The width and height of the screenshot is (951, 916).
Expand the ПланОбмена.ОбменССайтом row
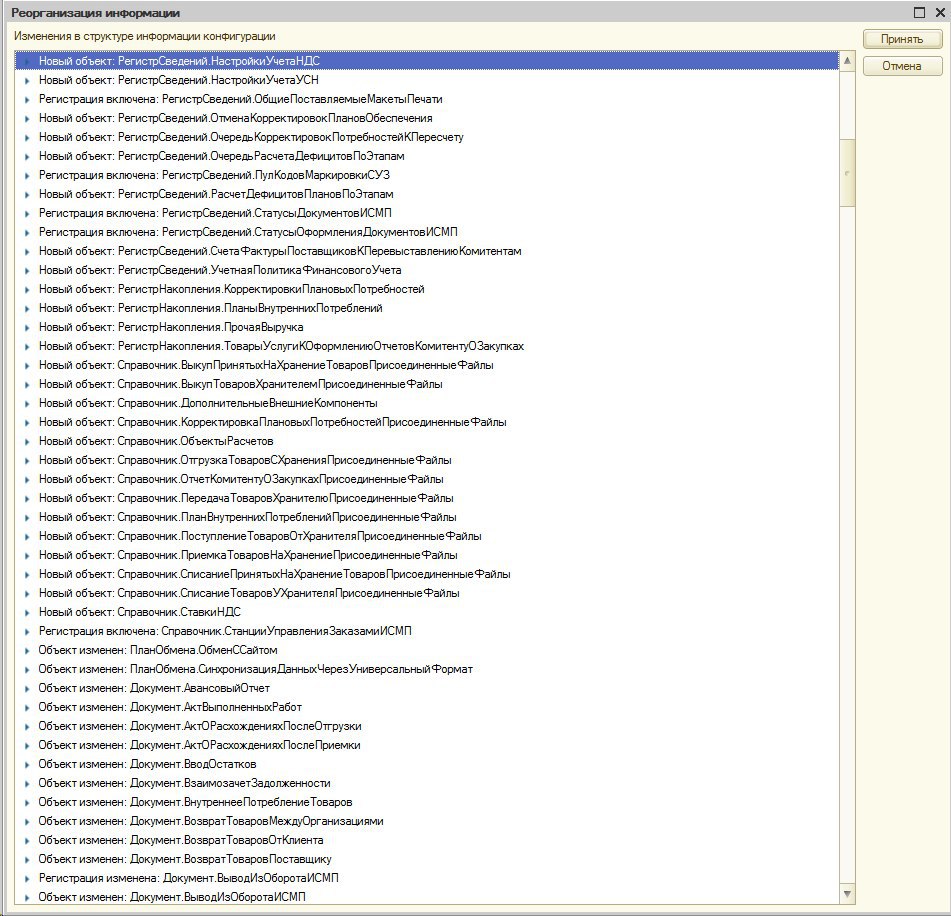(27, 650)
